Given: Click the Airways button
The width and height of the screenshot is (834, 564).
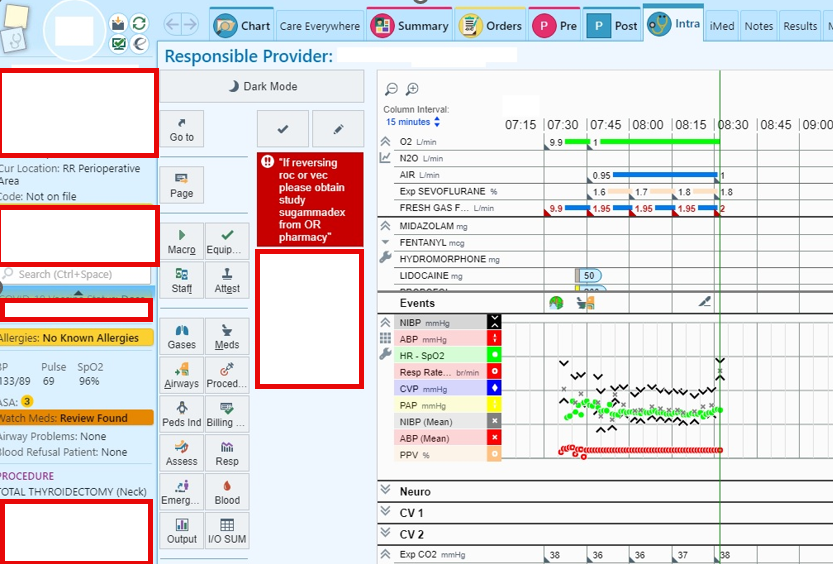Looking at the screenshot, I should pos(181,375).
